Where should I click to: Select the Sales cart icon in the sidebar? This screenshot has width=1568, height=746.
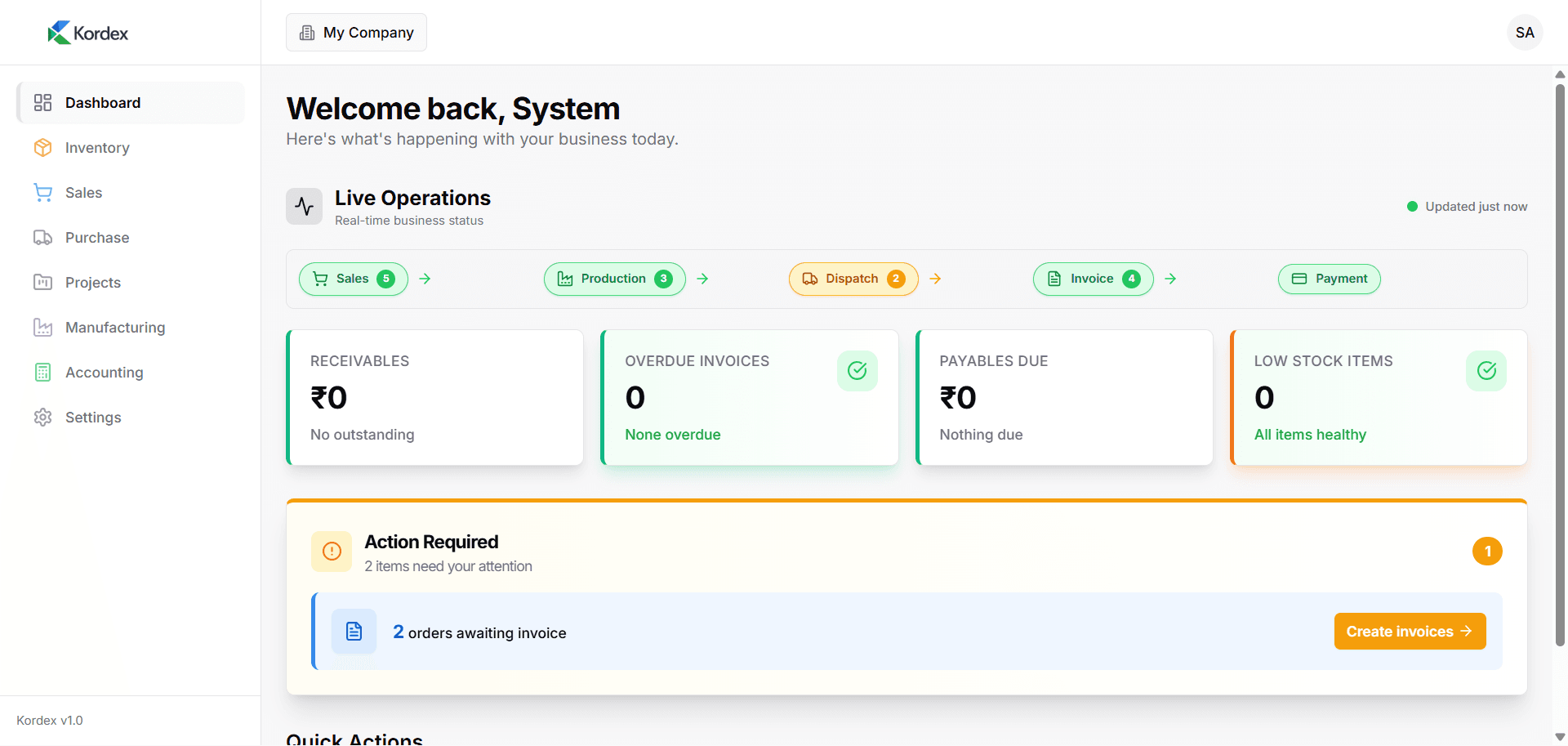coord(43,192)
